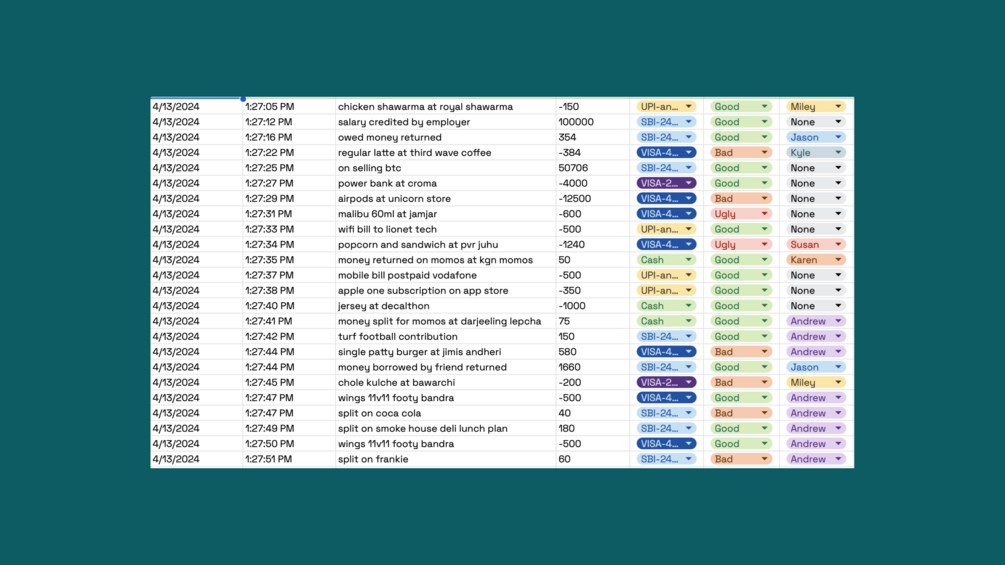Image resolution: width=1005 pixels, height=565 pixels.
Task: Open the Susan dropdown on popcorn row
Action: click(838, 245)
